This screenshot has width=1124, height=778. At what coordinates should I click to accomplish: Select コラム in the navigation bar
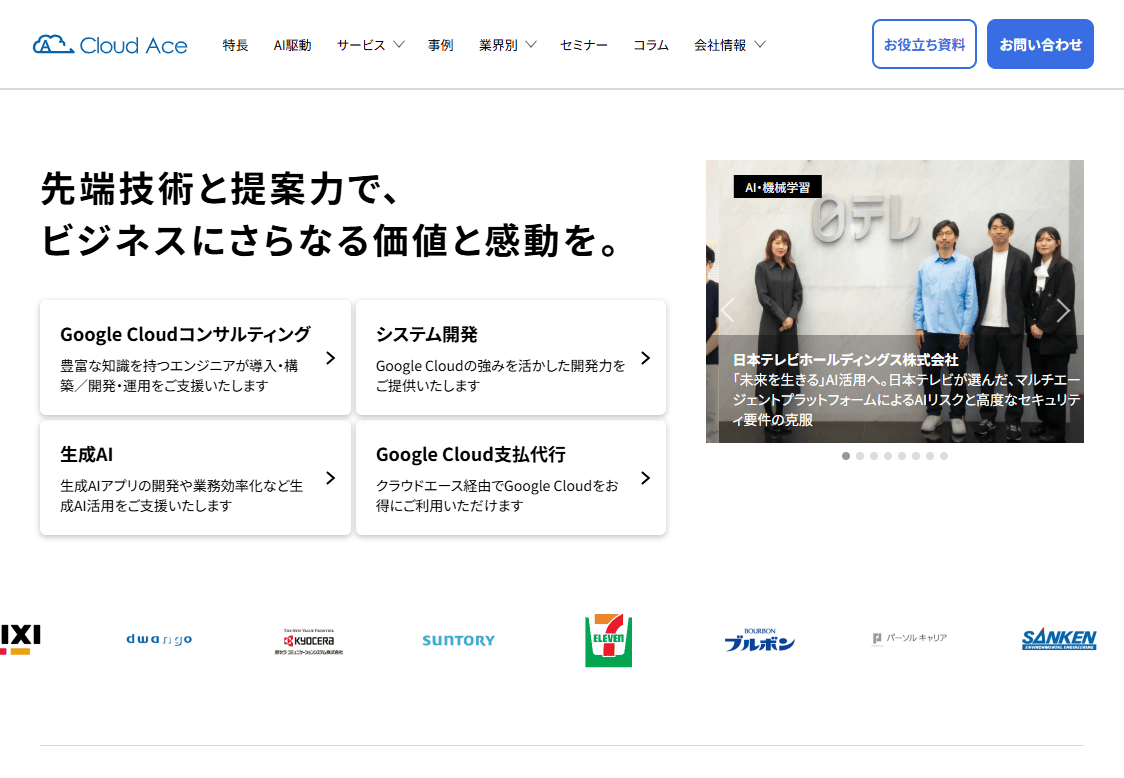[x=651, y=45]
